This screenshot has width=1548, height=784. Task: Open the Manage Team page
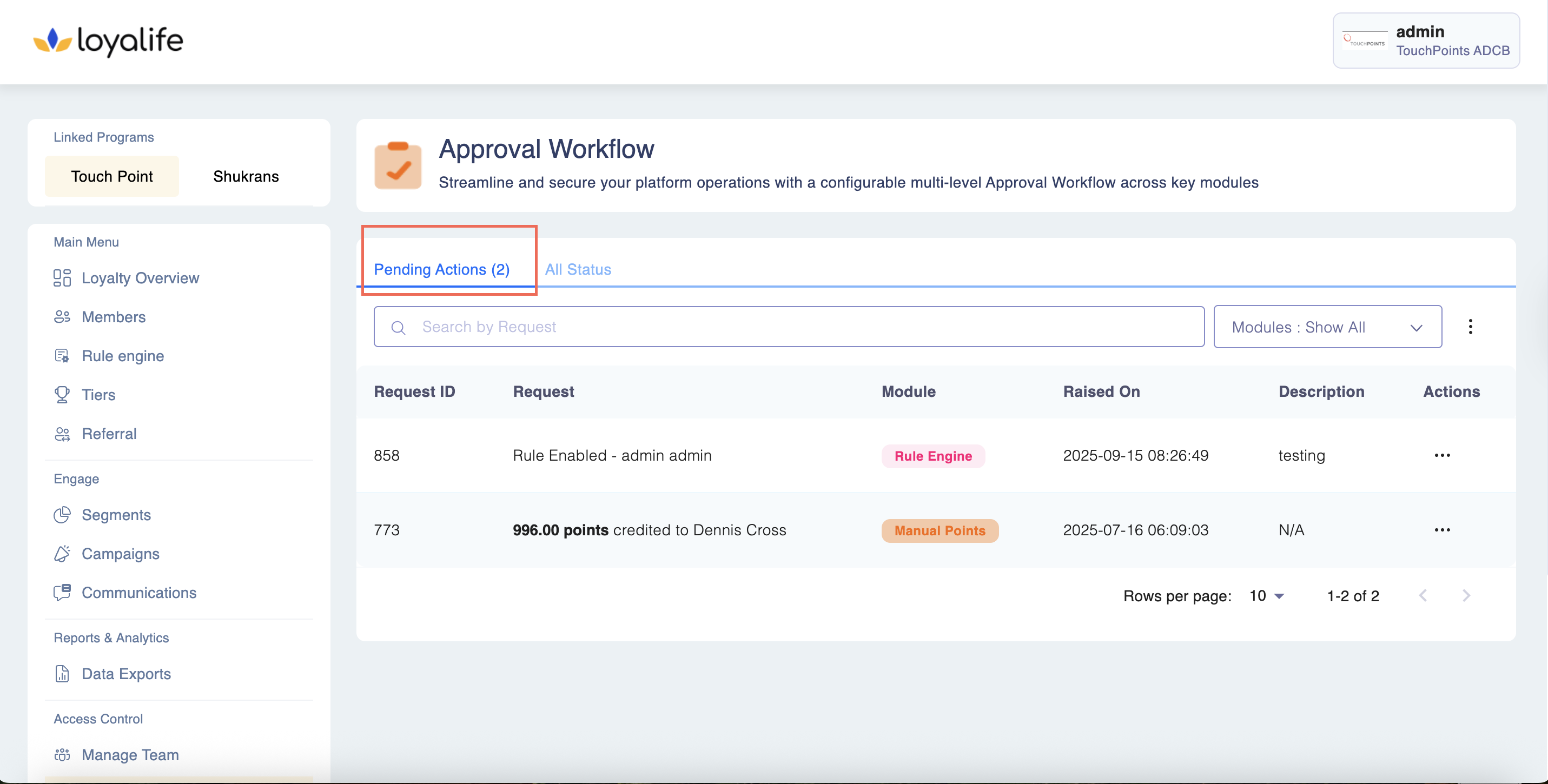coord(130,755)
